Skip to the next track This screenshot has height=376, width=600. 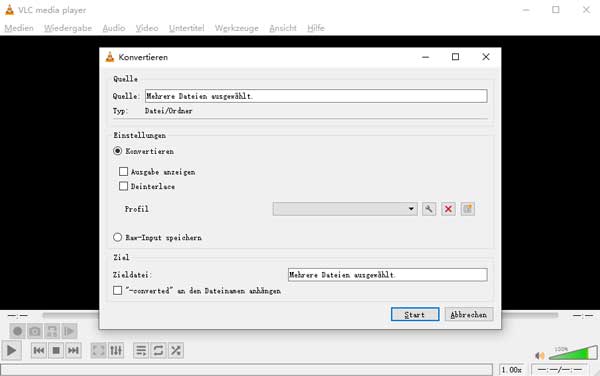coord(73,350)
